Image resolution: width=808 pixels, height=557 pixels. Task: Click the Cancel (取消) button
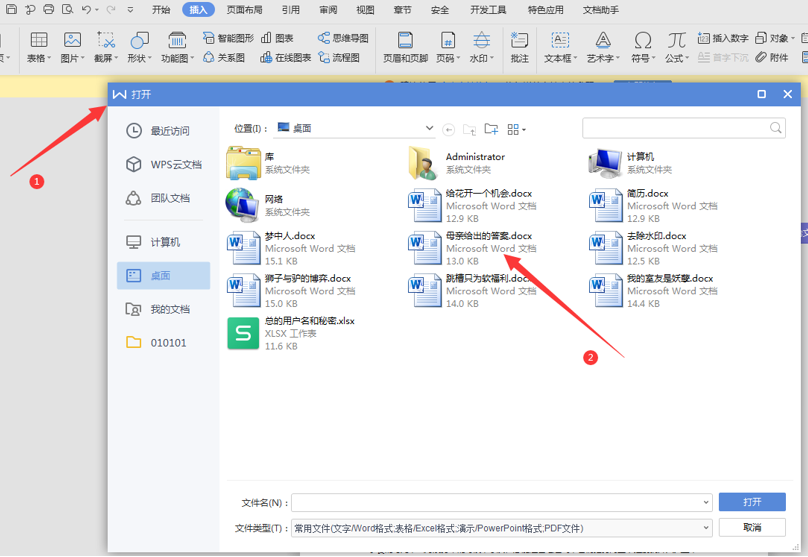tap(752, 527)
